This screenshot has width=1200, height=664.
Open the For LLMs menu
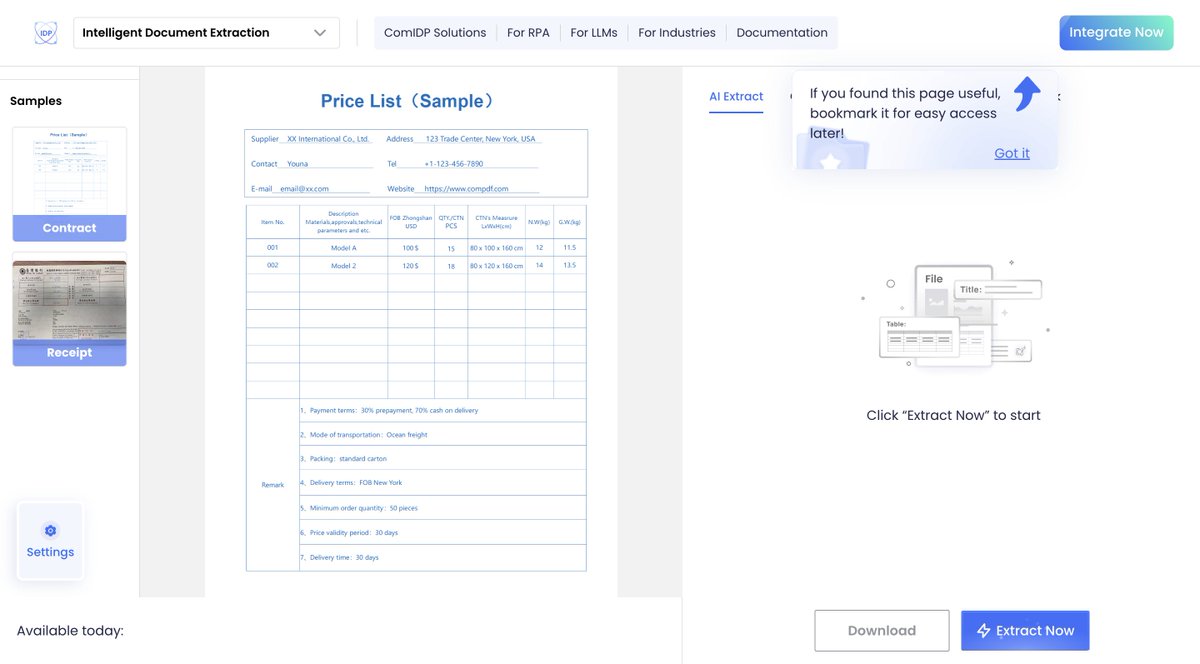tap(594, 33)
